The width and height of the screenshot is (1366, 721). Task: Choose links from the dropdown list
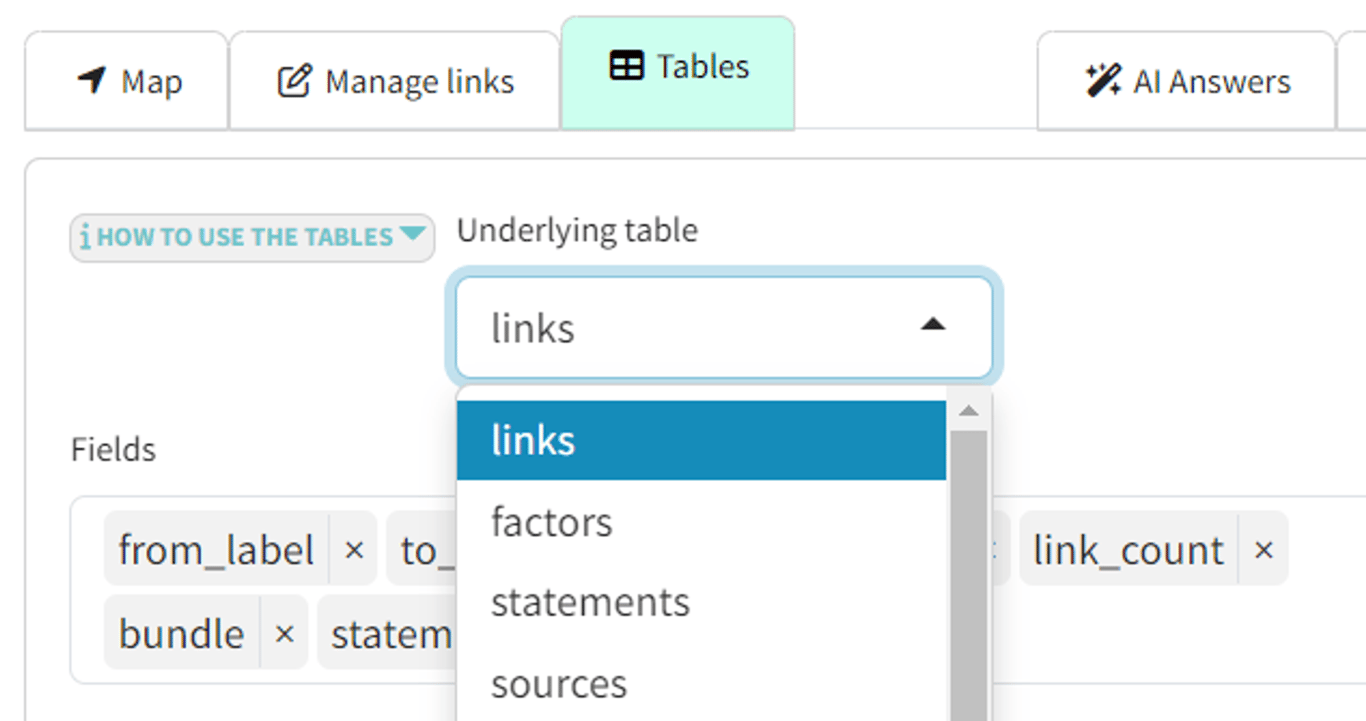click(x=701, y=440)
